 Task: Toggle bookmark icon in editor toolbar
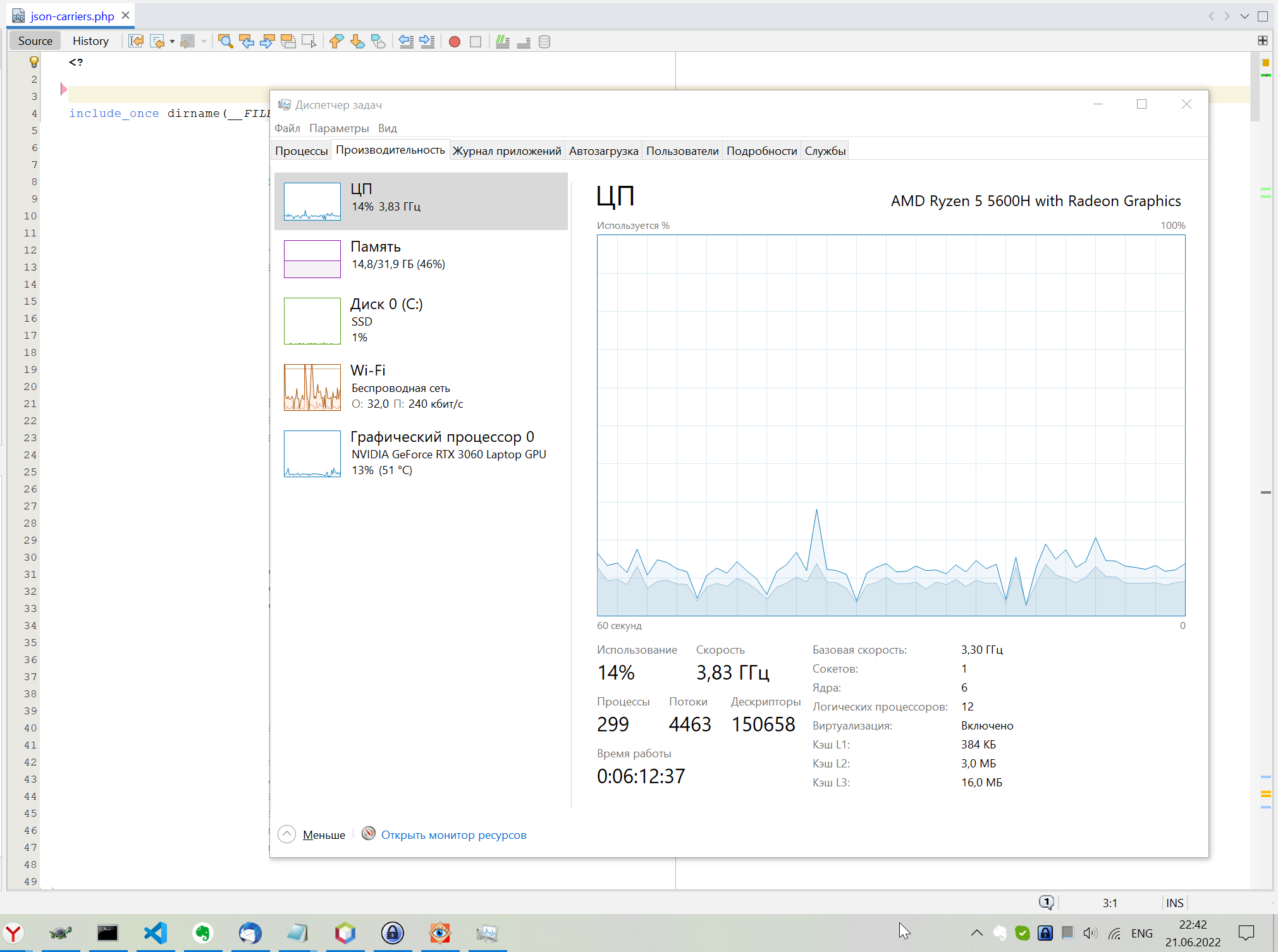pos(378,42)
